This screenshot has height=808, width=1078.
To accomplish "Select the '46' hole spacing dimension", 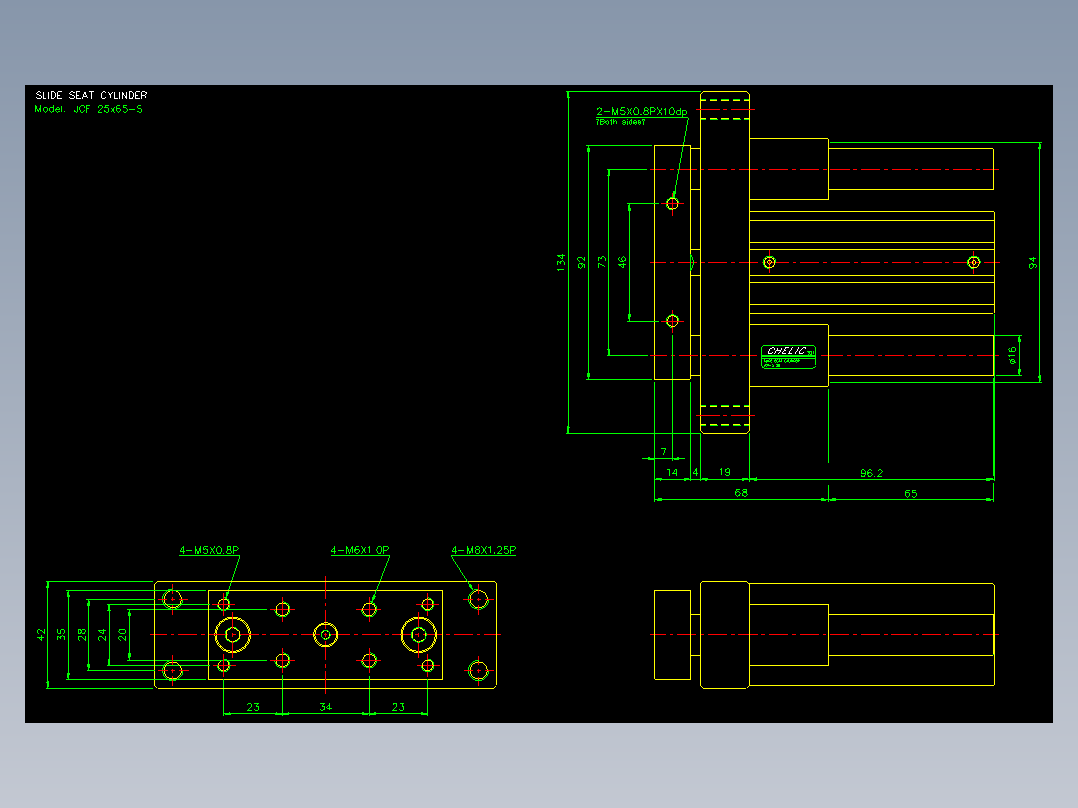I will click(622, 262).
